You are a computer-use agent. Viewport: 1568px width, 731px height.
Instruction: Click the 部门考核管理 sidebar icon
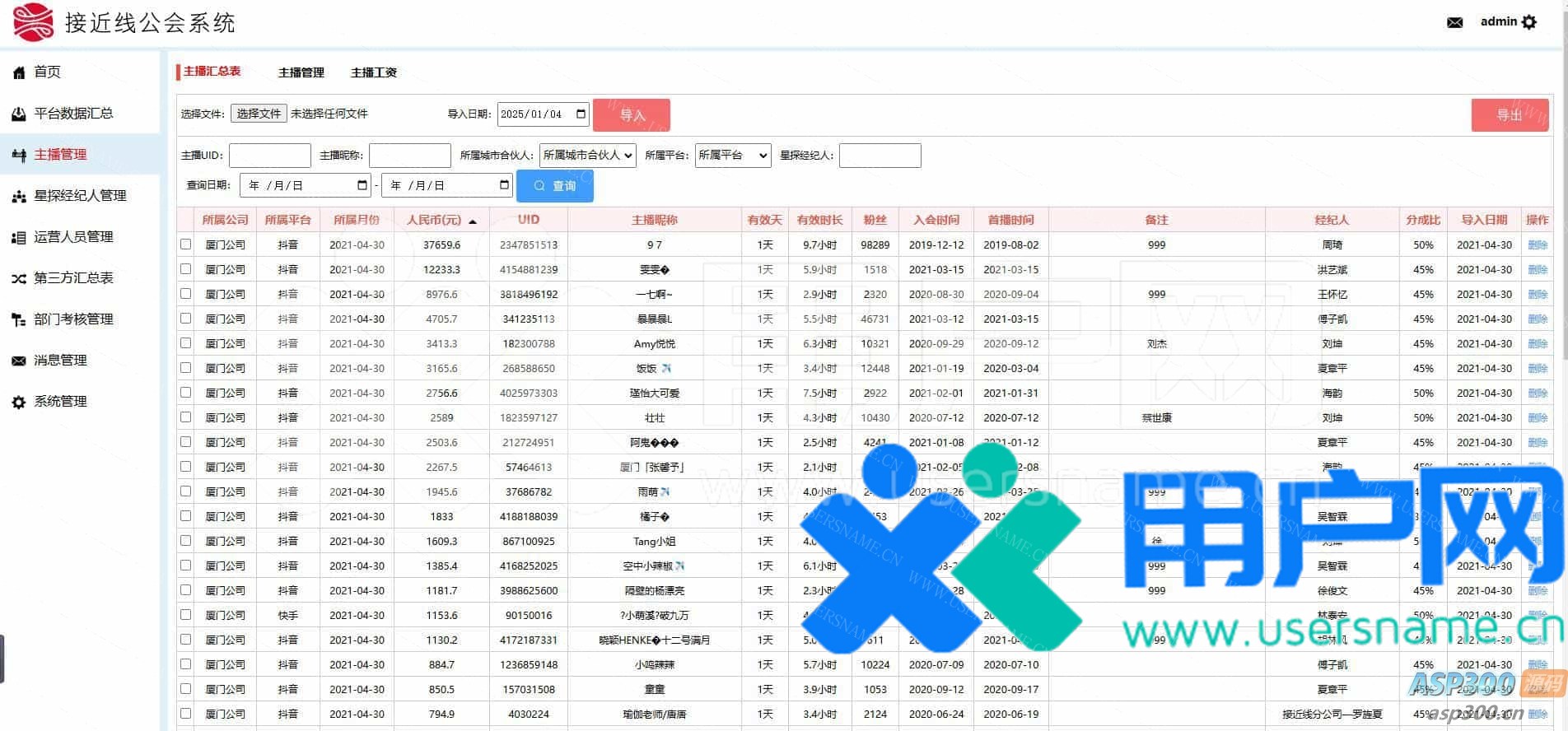coord(19,319)
